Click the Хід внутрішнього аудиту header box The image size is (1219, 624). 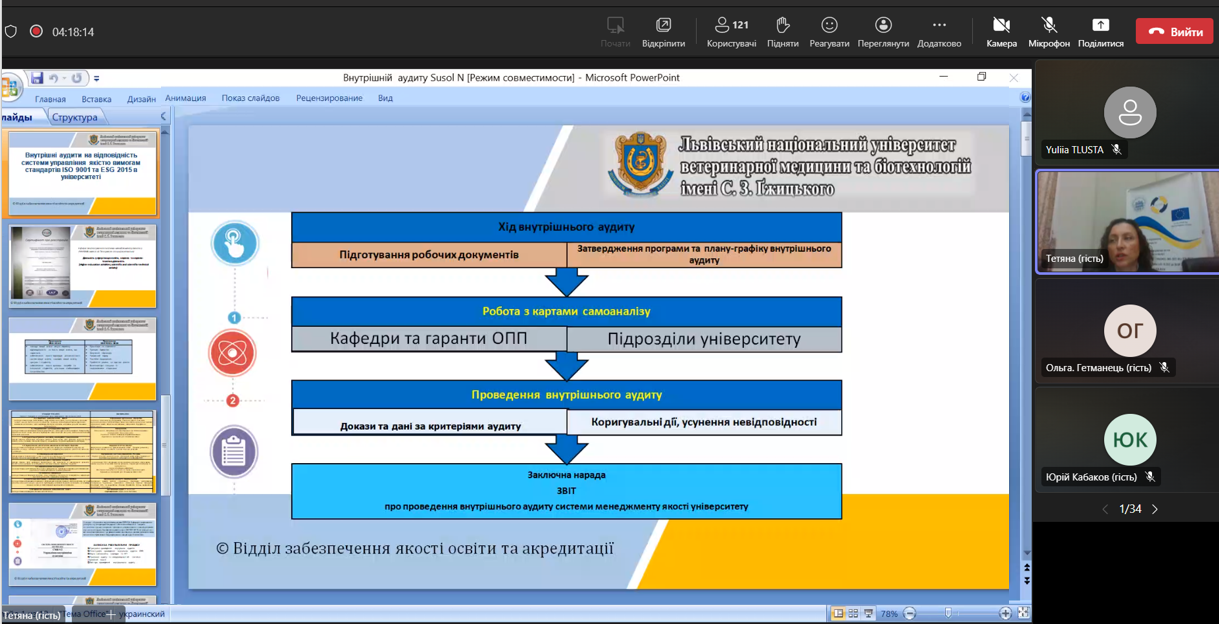tap(566, 227)
